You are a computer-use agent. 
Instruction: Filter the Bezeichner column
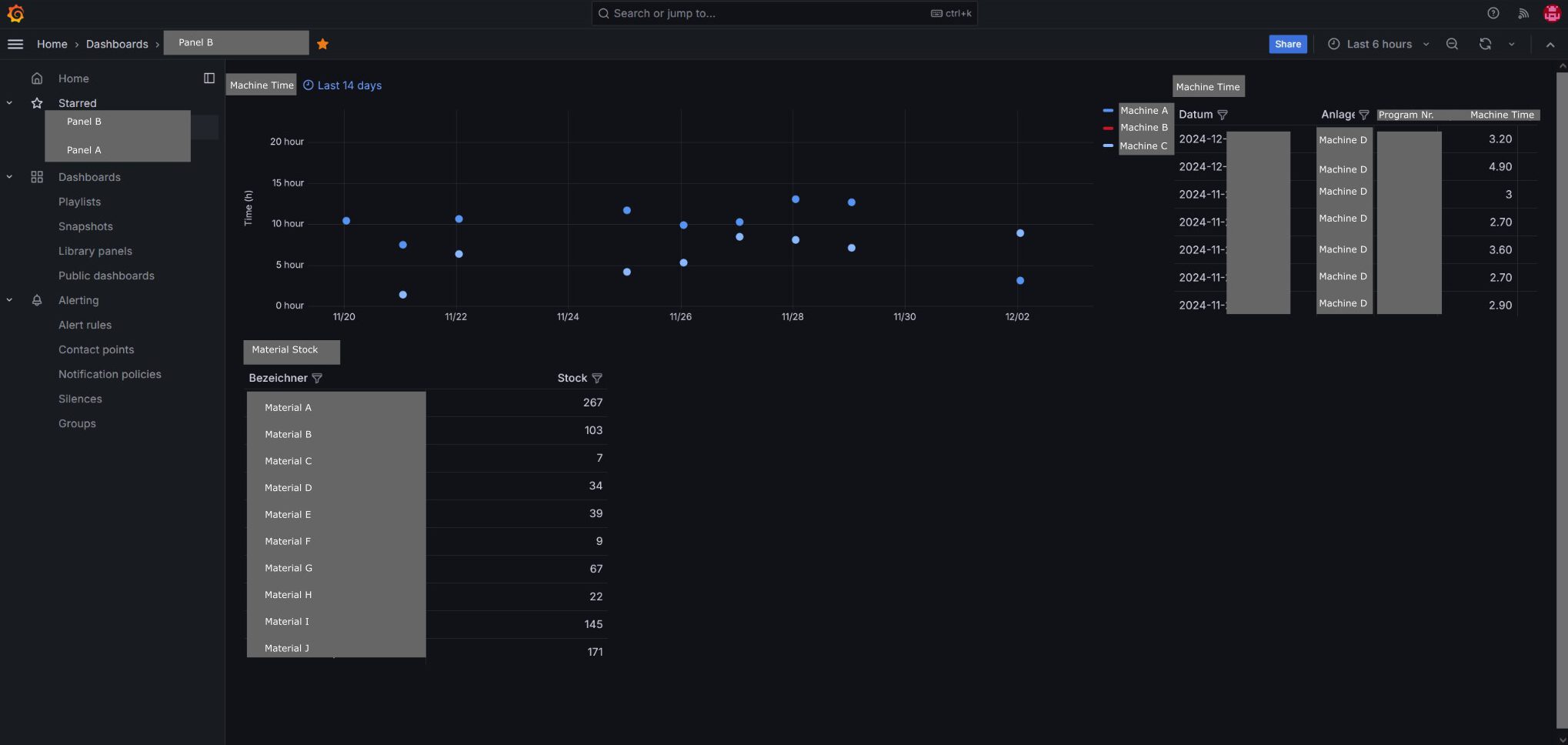click(x=317, y=378)
